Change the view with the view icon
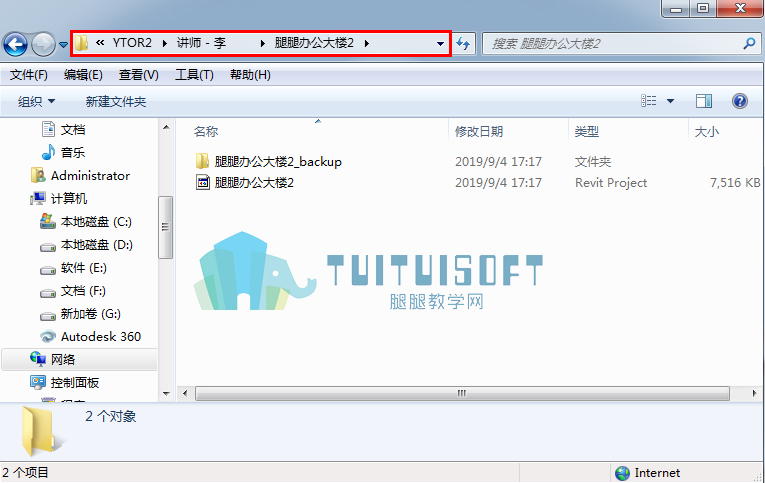This screenshot has height=483, width=765. pos(648,101)
